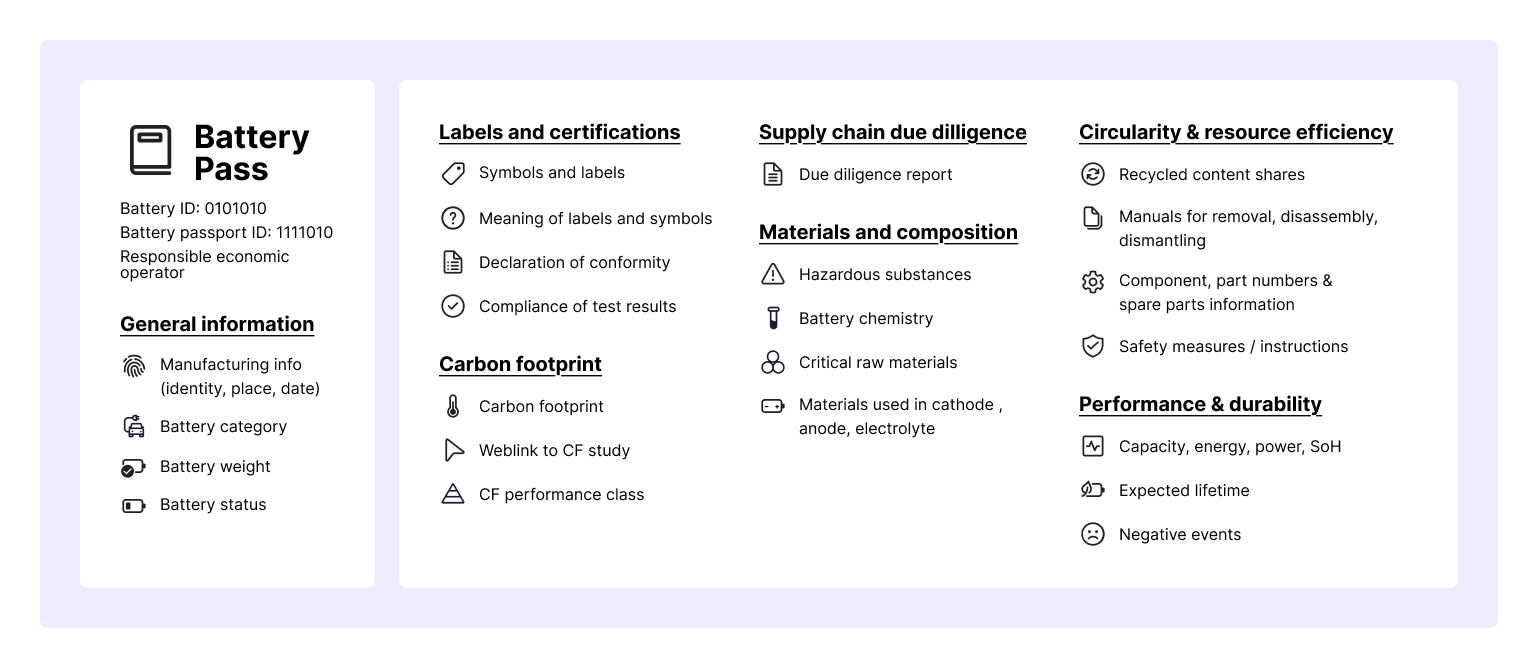This screenshot has height=668, width=1538.
Task: Open the Supply chain due dilligence heading
Action: (x=892, y=132)
